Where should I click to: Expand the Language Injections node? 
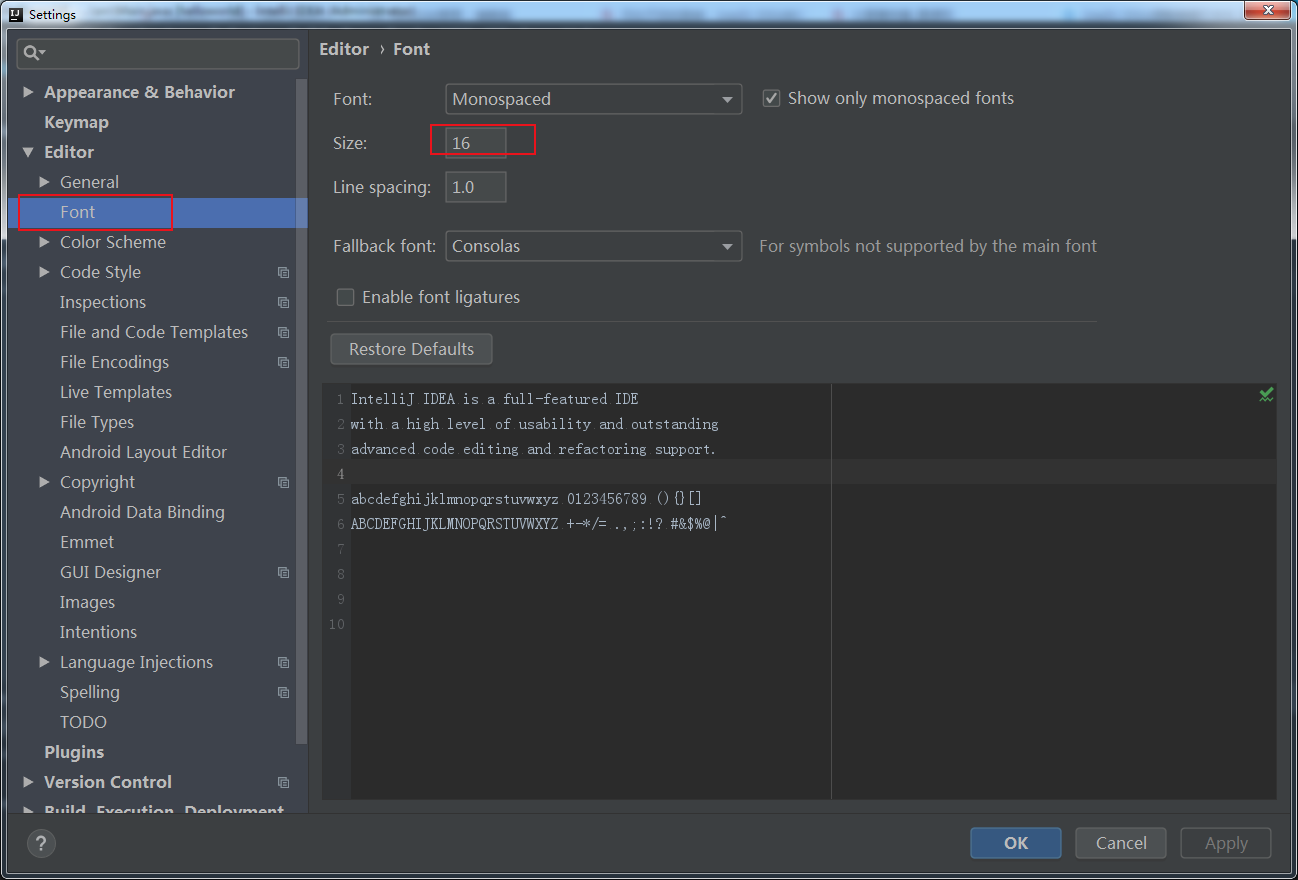pyautogui.click(x=44, y=662)
